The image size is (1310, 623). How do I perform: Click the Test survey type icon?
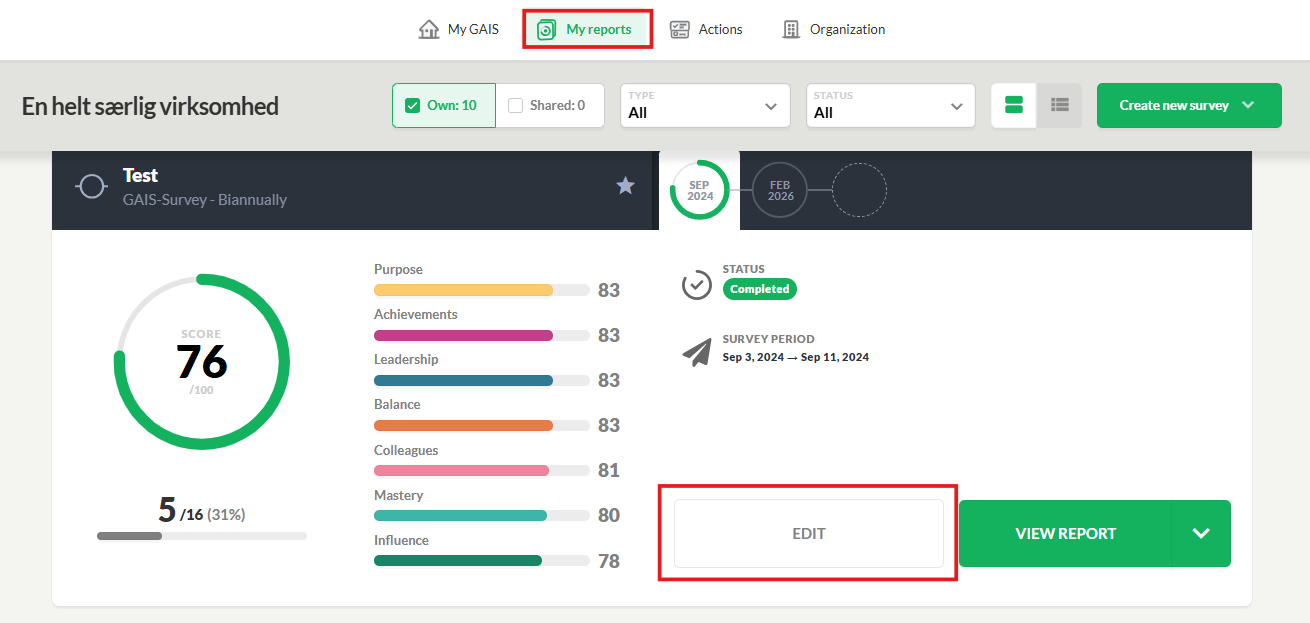92,187
